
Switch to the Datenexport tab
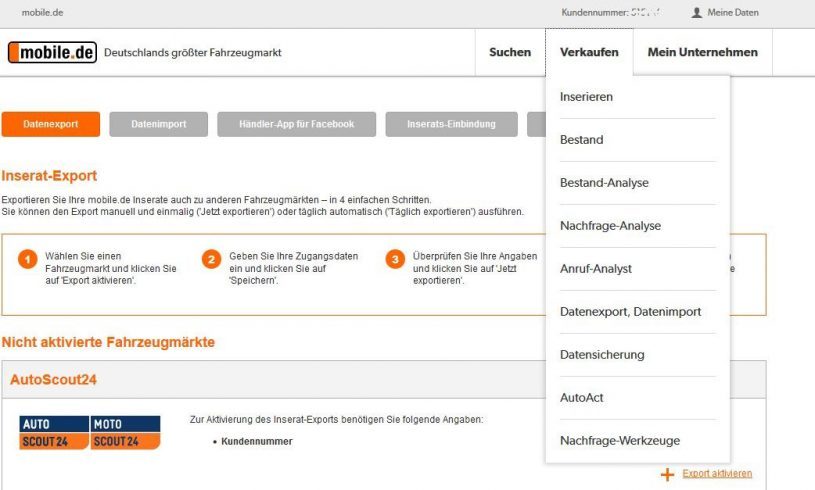click(x=50, y=124)
